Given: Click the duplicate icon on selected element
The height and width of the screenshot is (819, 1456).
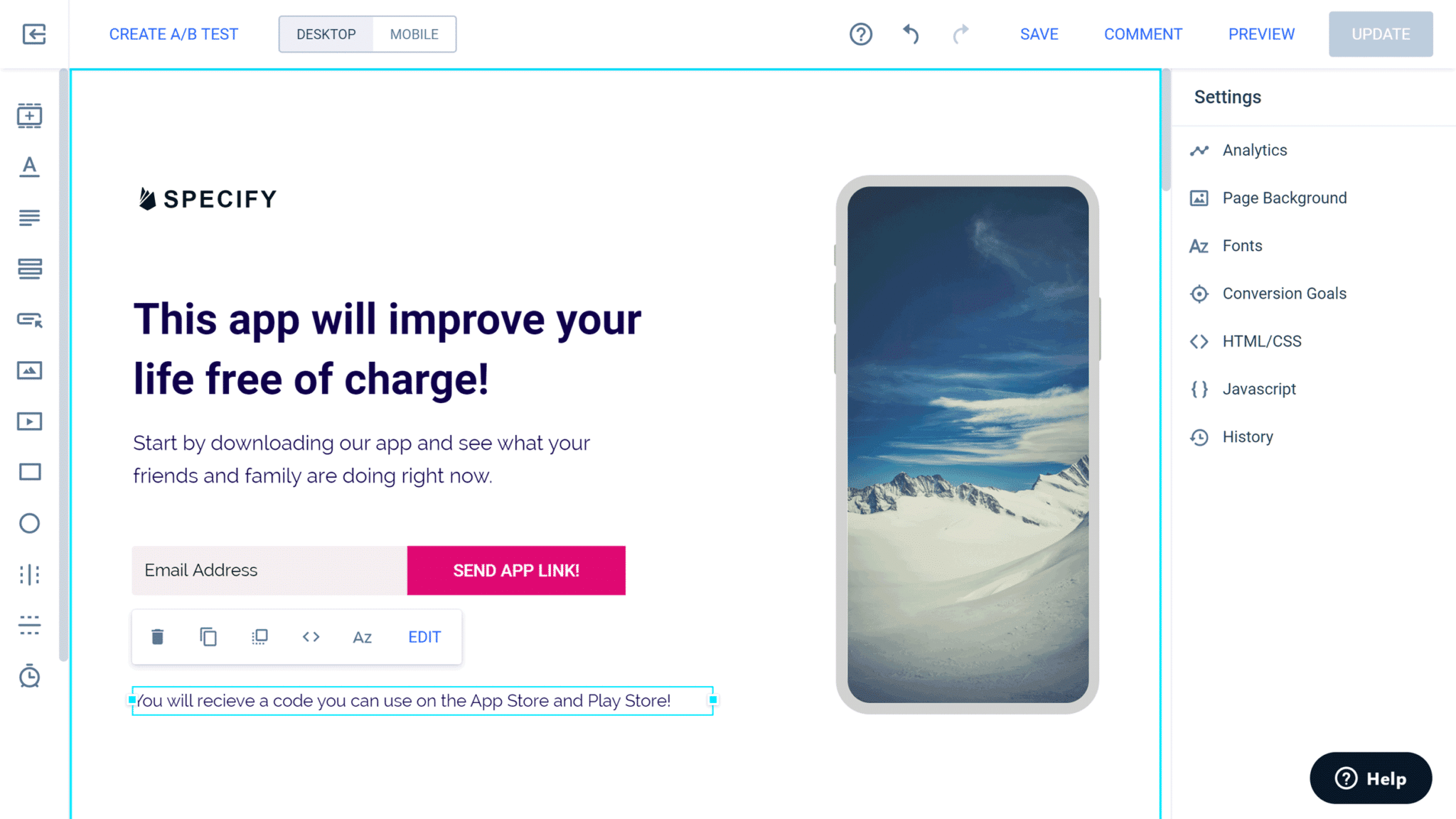Looking at the screenshot, I should pyautogui.click(x=208, y=637).
